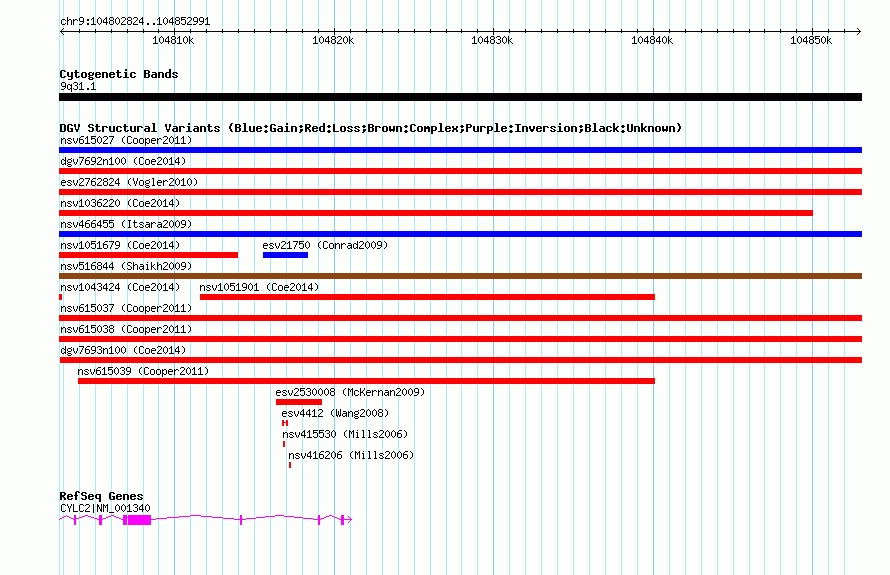This screenshot has height=575, width=890.
Task: Open the nsv1043424 (Coe2014) variant label
Action: 120,287
